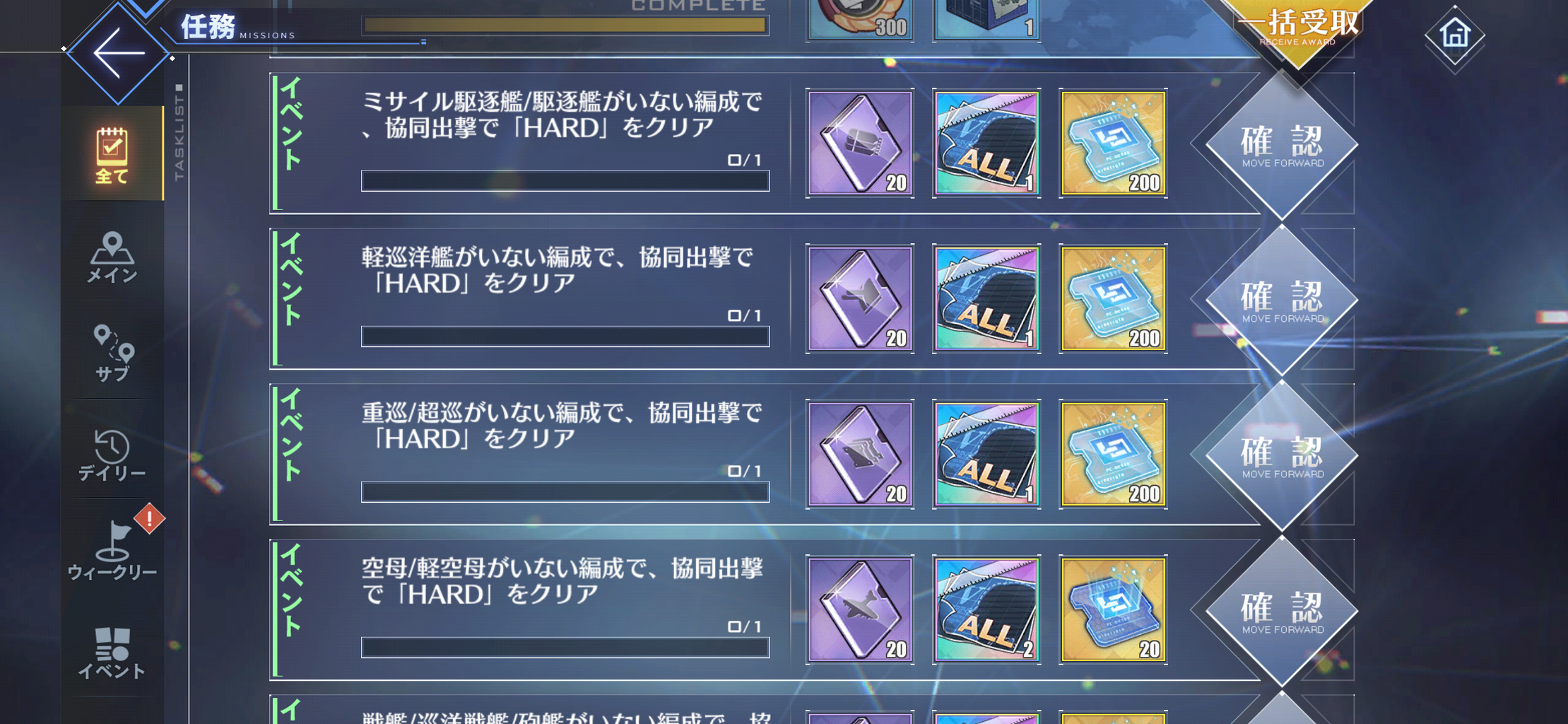This screenshot has height=724, width=1568.
Task: Inspect 200 gold chip reward, light cruiser row
Action: (1113, 298)
